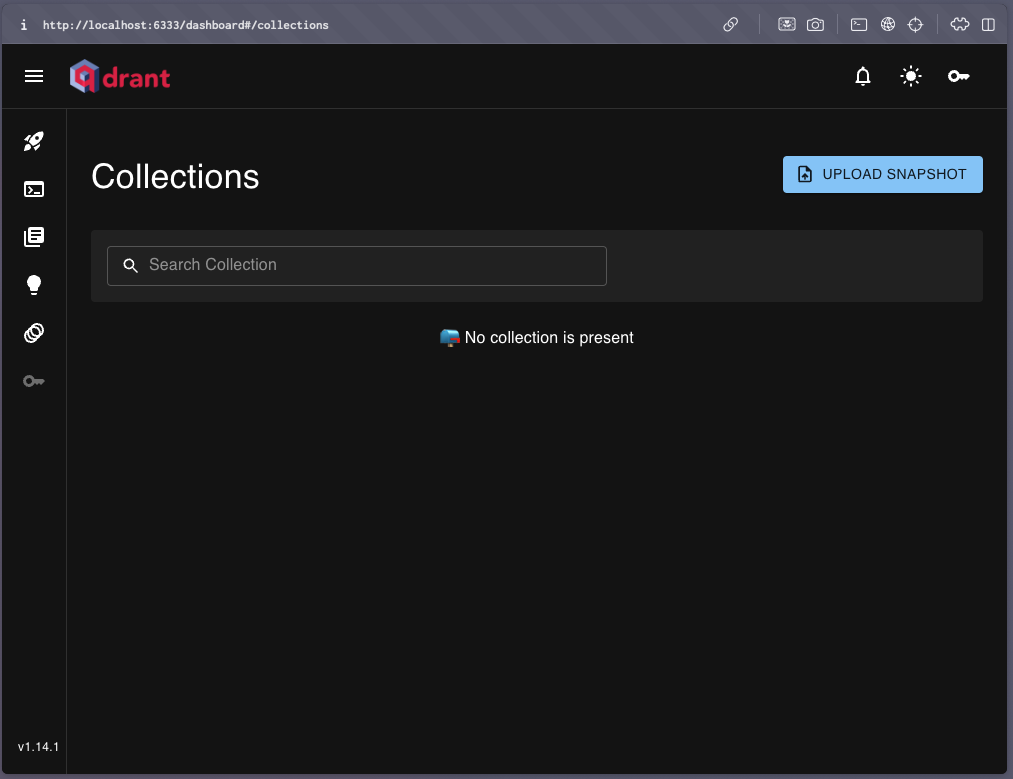Viewport: 1013px width, 779px height.
Task: Click the Qdrant logo
Action: click(120, 76)
